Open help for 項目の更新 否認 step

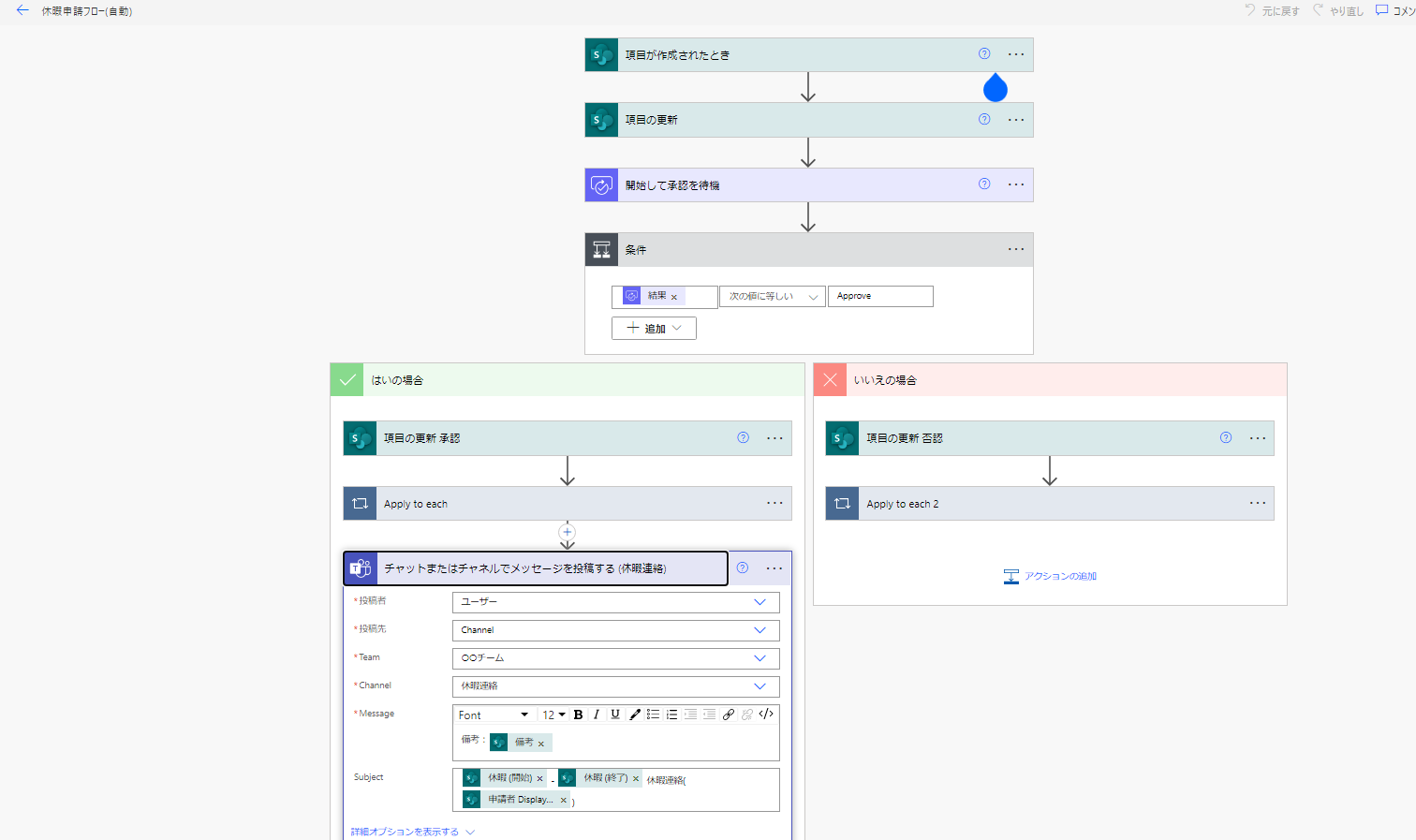pos(1226,437)
